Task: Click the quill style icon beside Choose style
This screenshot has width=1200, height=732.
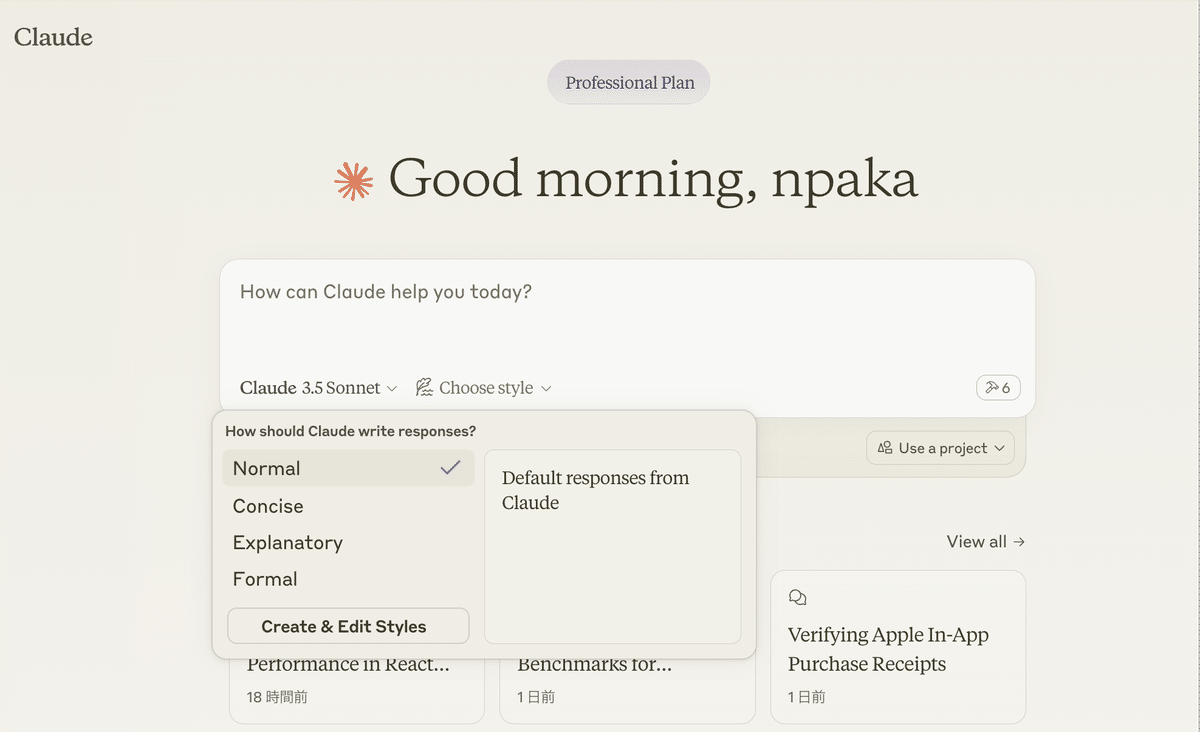Action: (x=425, y=388)
